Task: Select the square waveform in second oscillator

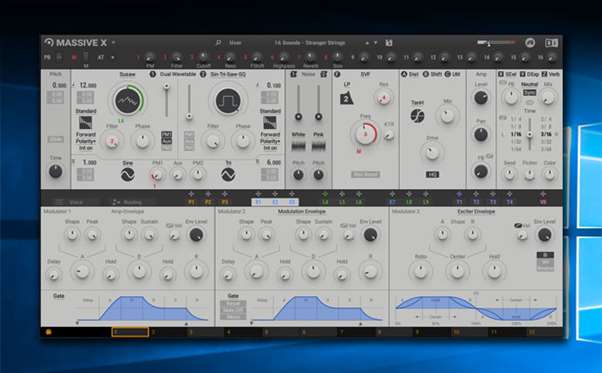Action: [228, 101]
